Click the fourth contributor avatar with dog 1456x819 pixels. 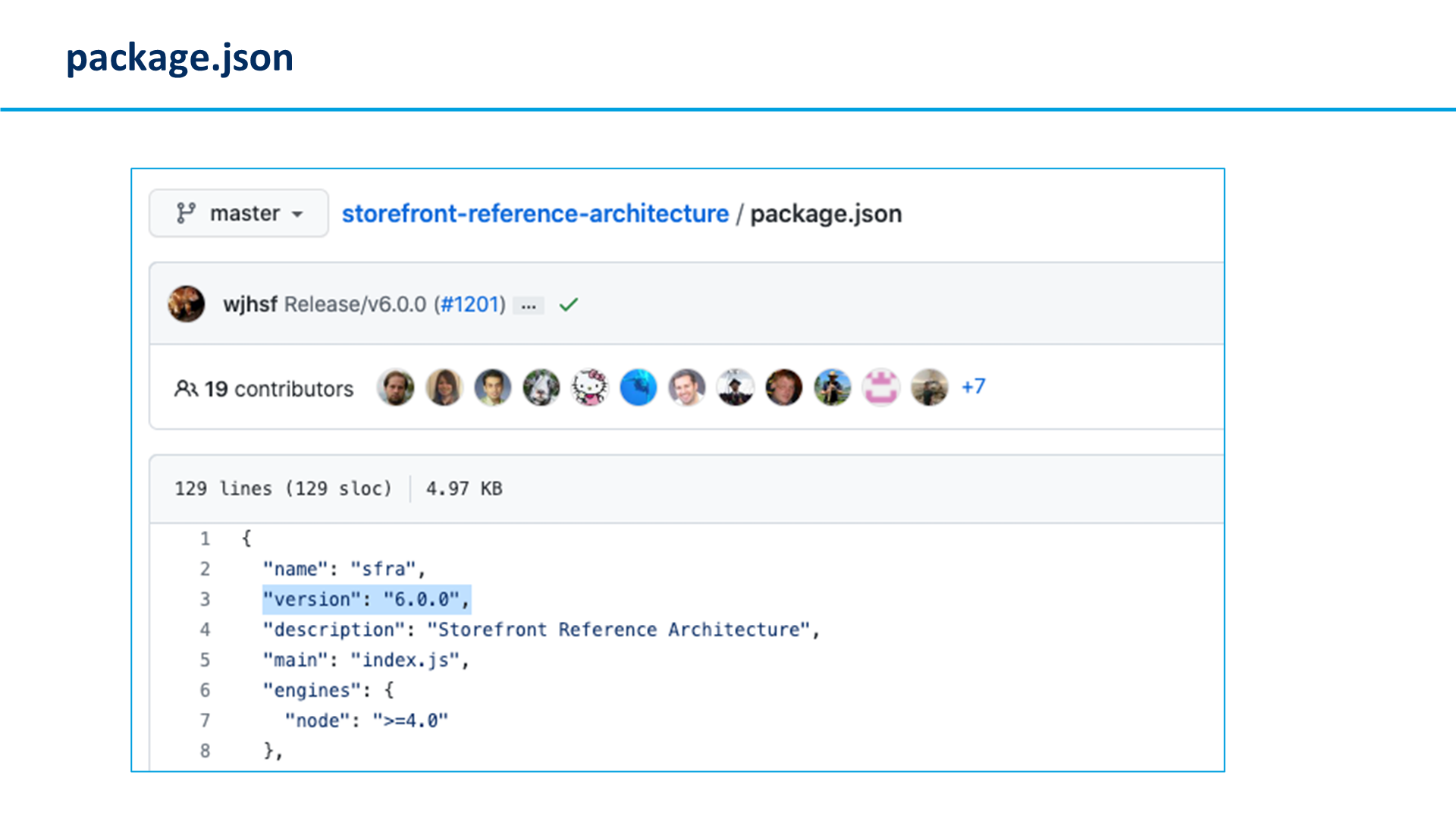pyautogui.click(x=541, y=388)
